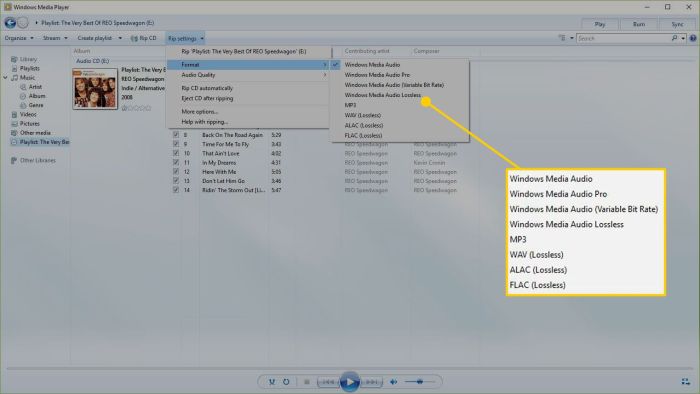Open the Create playlist dropdown arrow
Viewport: 700px width, 394px height.
[x=120, y=38]
